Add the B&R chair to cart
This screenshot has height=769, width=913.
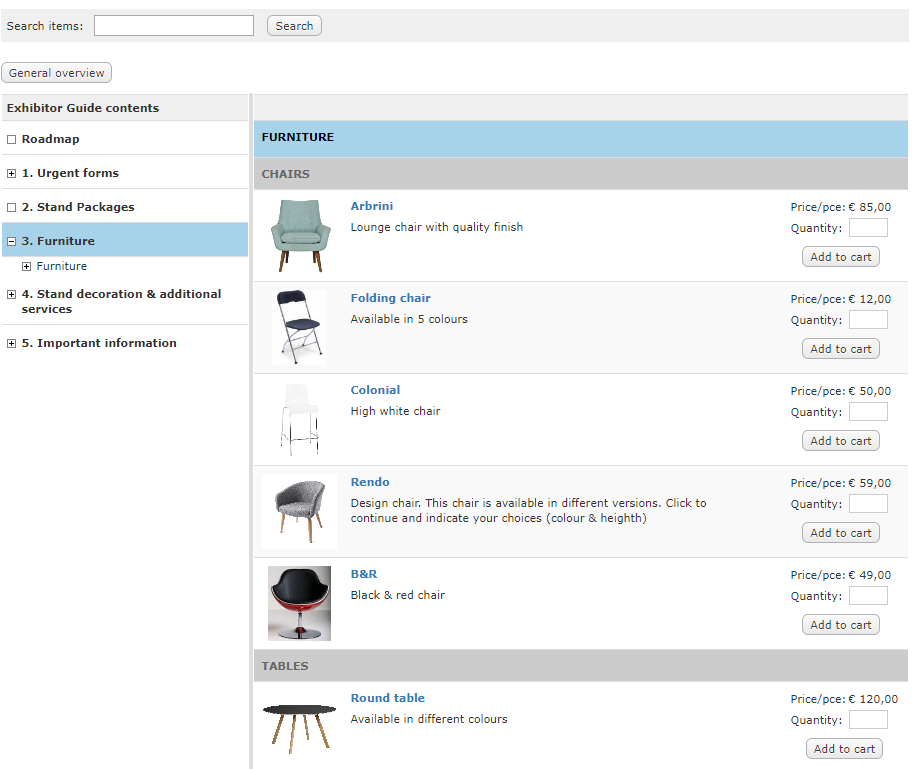coord(840,625)
